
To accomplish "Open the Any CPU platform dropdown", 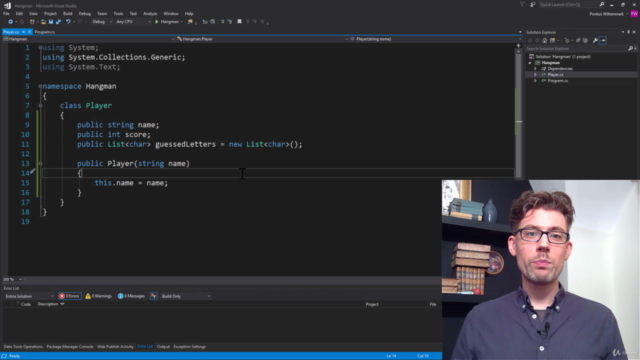I will [x=133, y=22].
